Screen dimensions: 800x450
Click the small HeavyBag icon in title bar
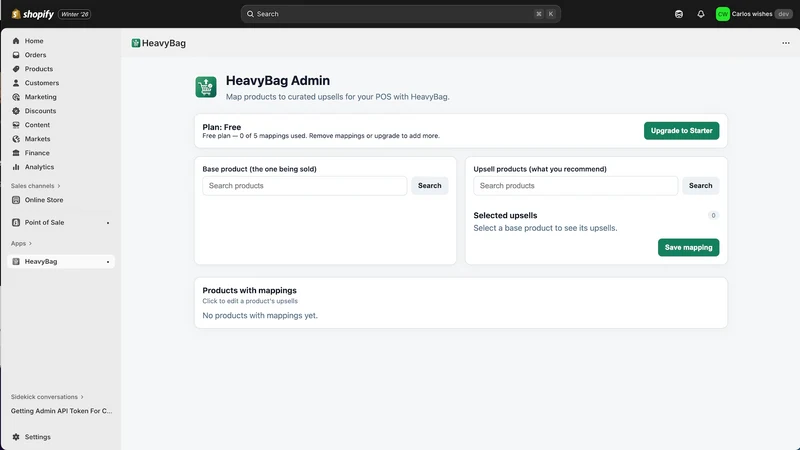point(136,43)
